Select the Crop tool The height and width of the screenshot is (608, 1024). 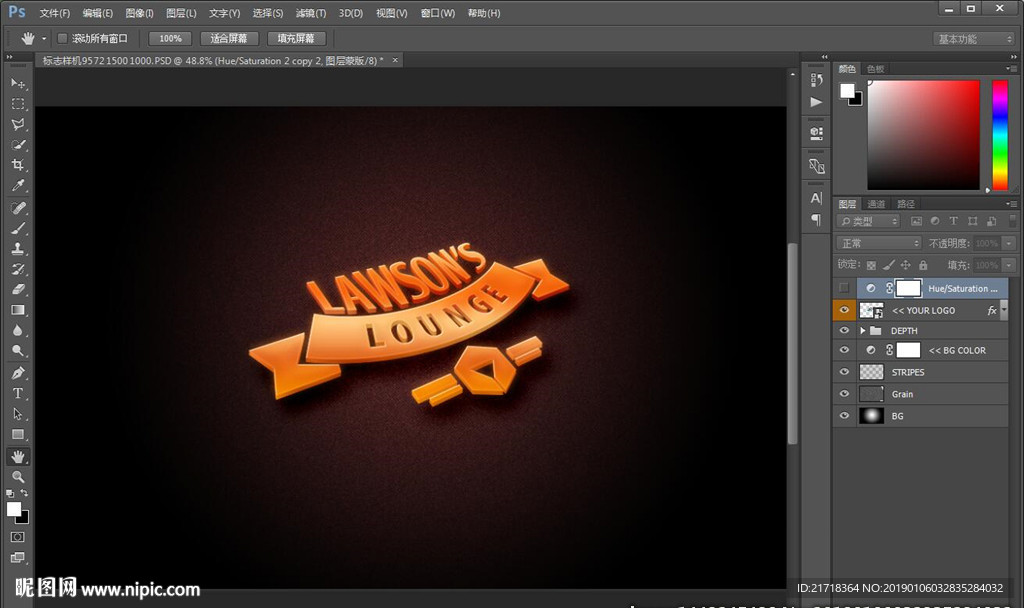click(x=18, y=165)
